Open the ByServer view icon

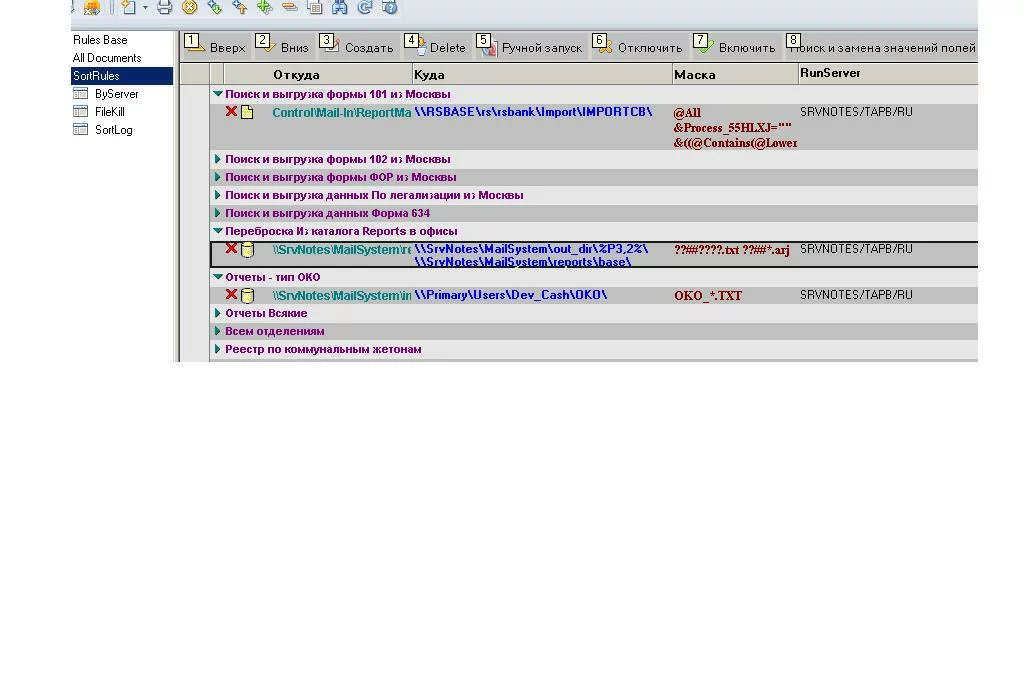coord(81,94)
